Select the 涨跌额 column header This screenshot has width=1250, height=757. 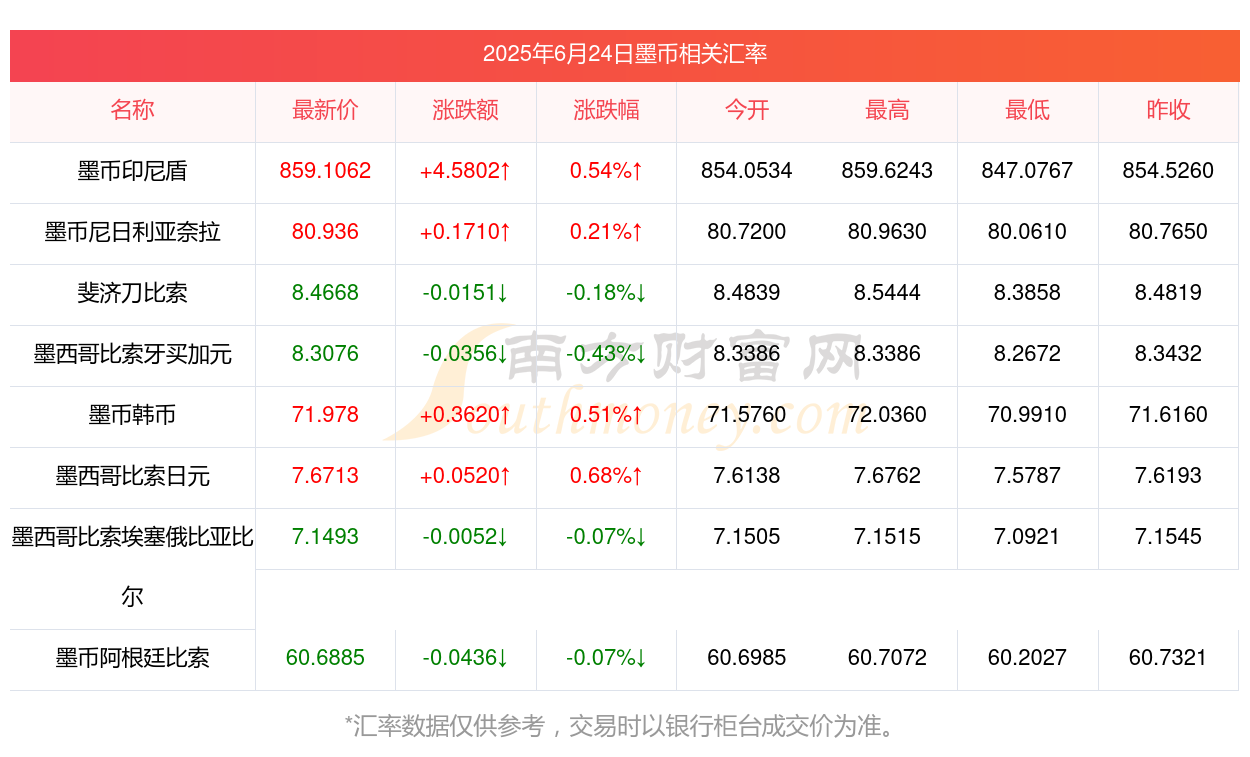click(x=465, y=110)
